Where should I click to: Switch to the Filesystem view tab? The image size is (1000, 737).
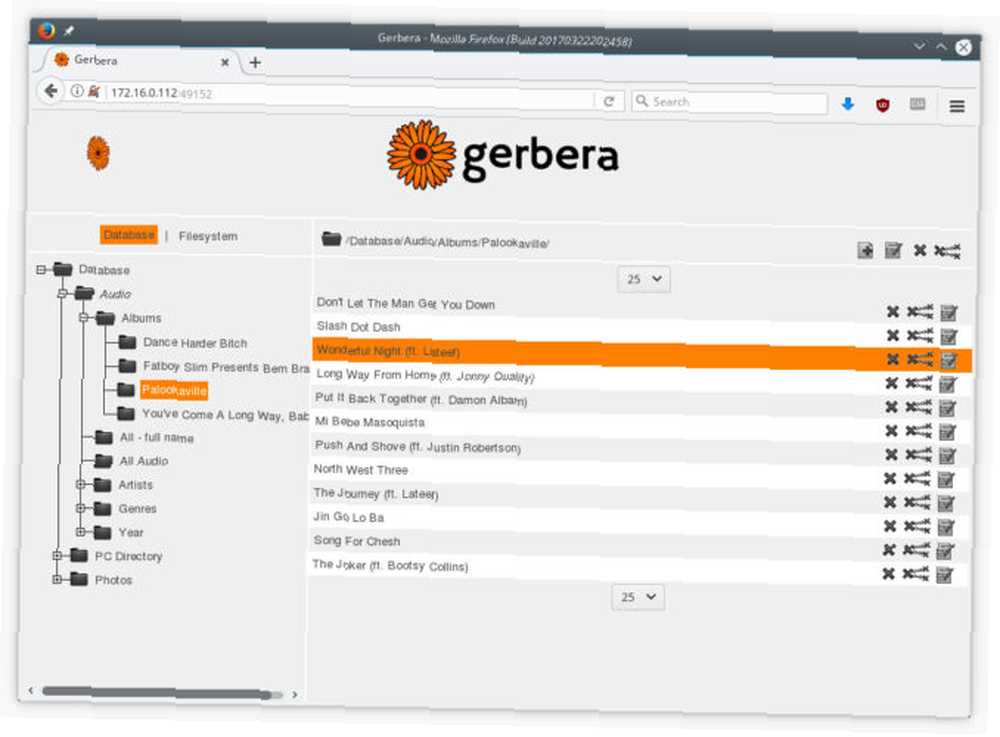point(208,236)
